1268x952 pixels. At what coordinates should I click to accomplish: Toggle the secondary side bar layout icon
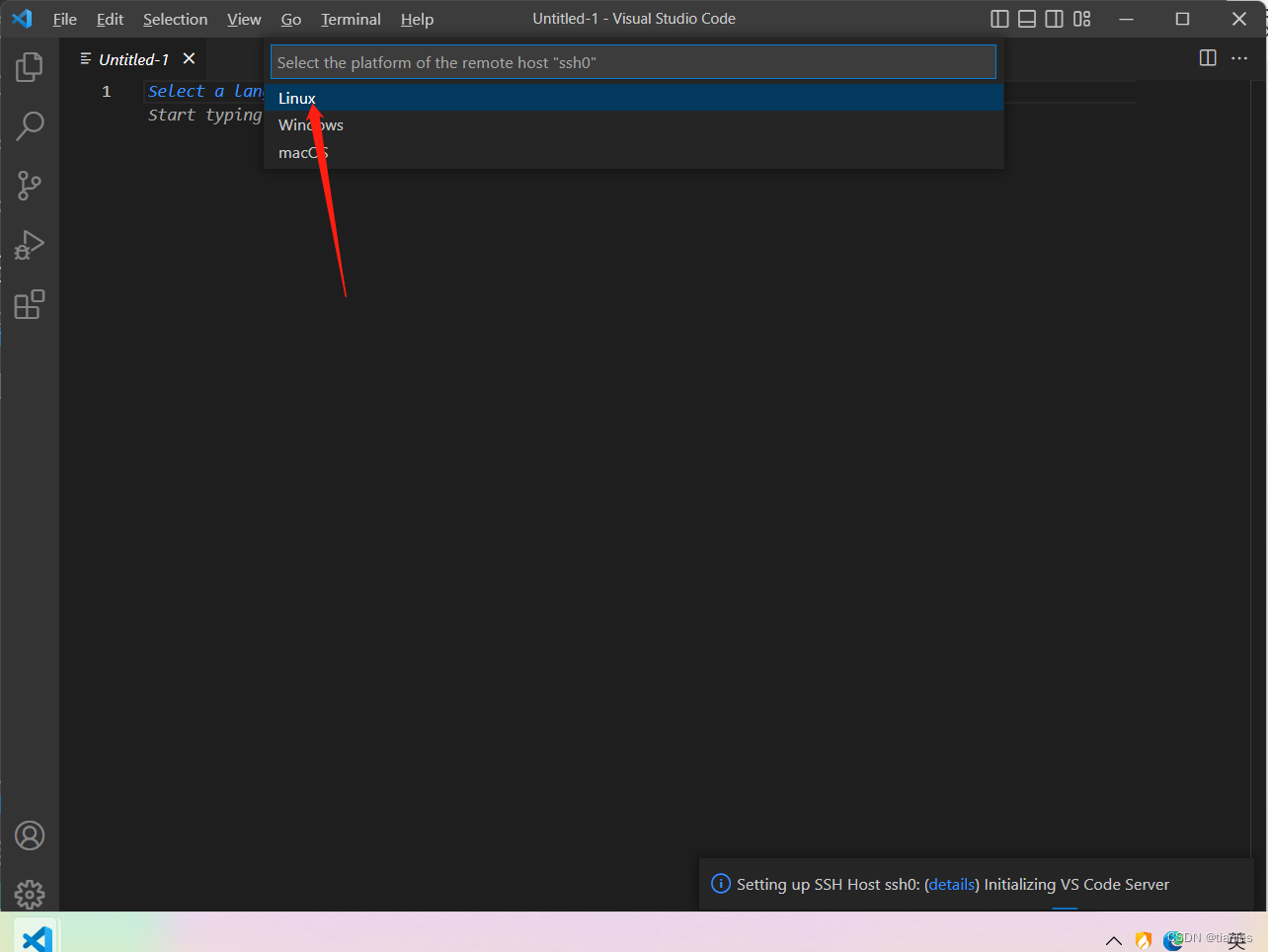point(1055,19)
